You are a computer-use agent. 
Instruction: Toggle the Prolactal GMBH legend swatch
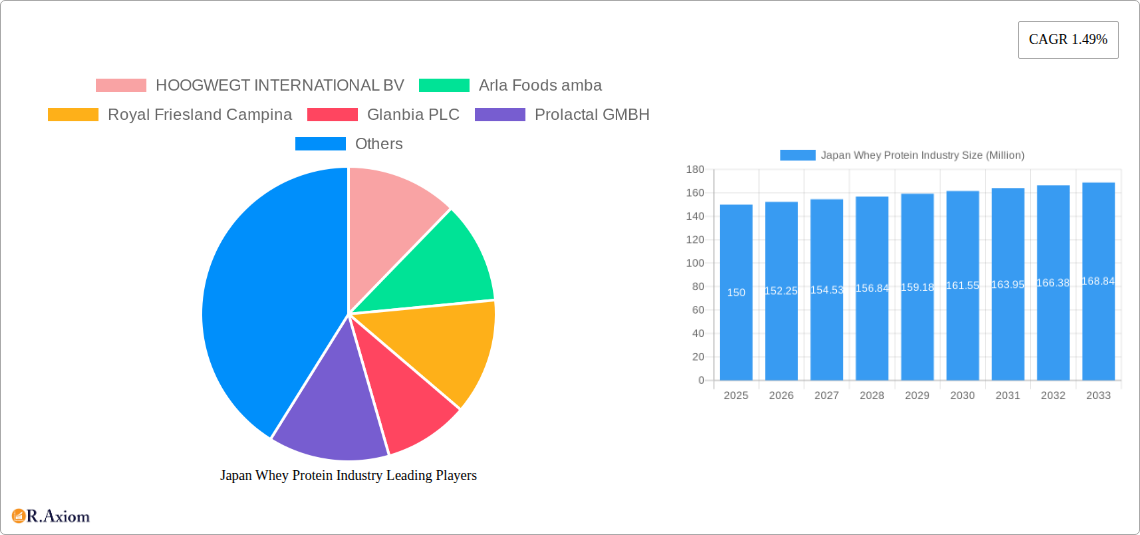tap(499, 115)
